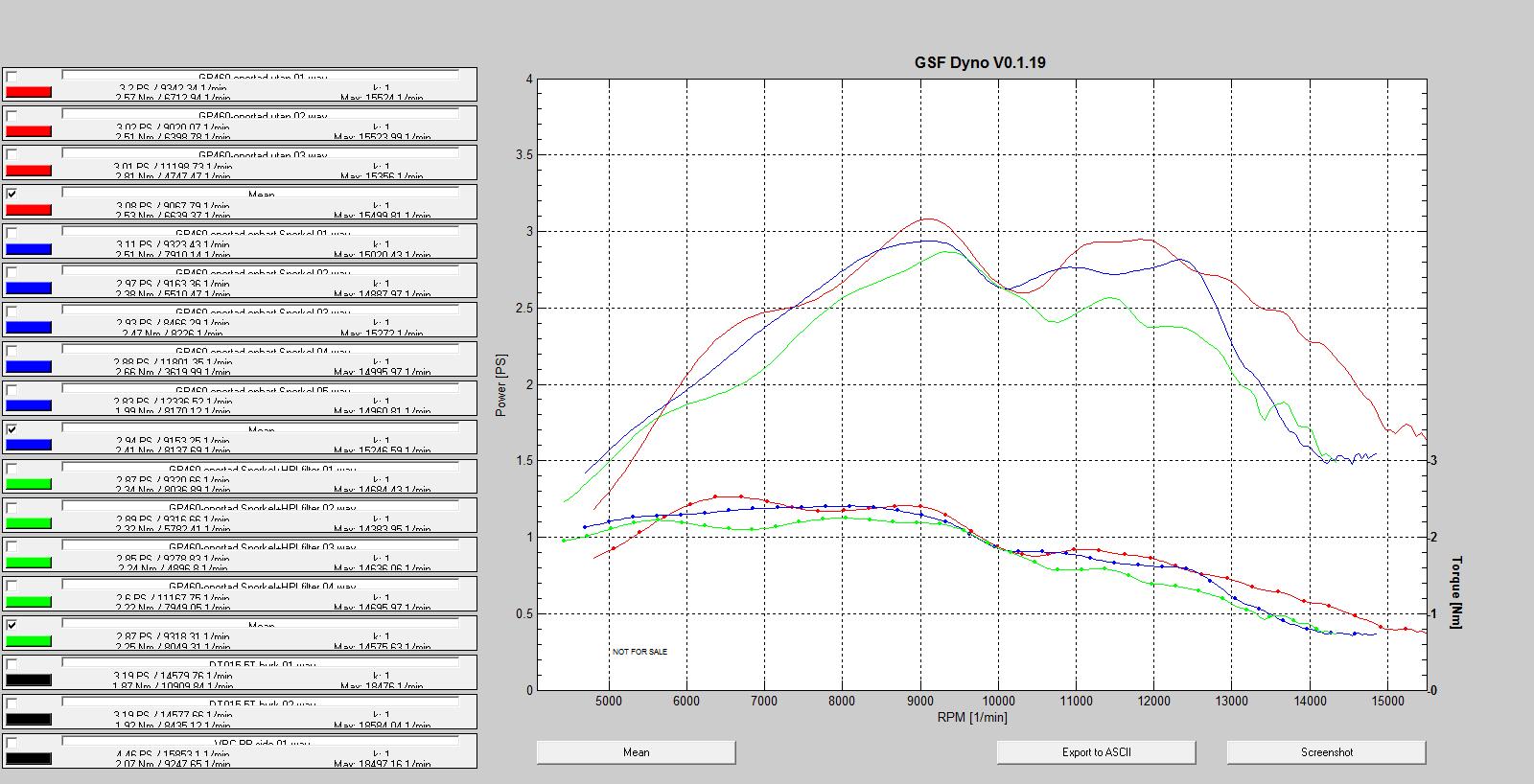Click the GSF Dyno chart title
1534x784 pixels.
pos(979,62)
